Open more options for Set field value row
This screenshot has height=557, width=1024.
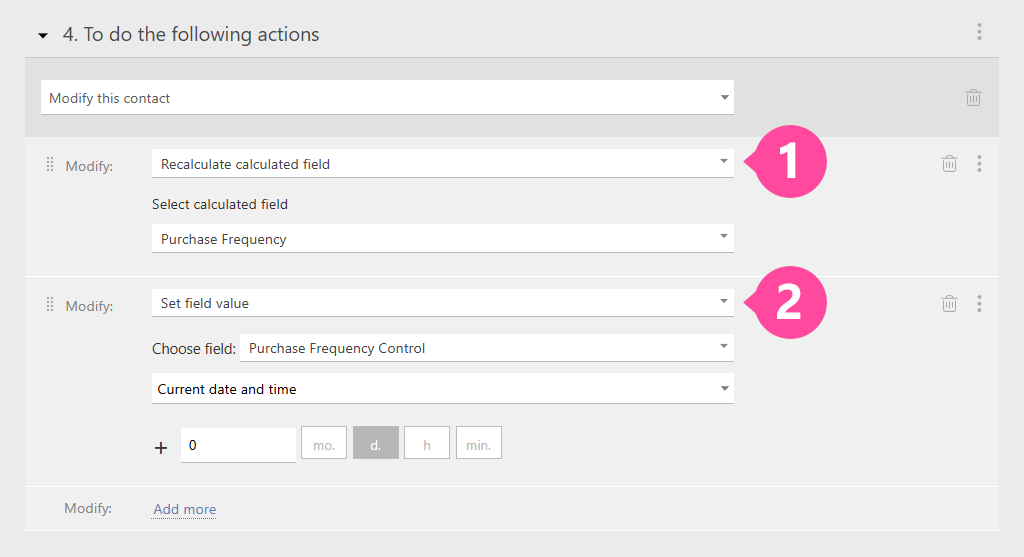coord(979,303)
